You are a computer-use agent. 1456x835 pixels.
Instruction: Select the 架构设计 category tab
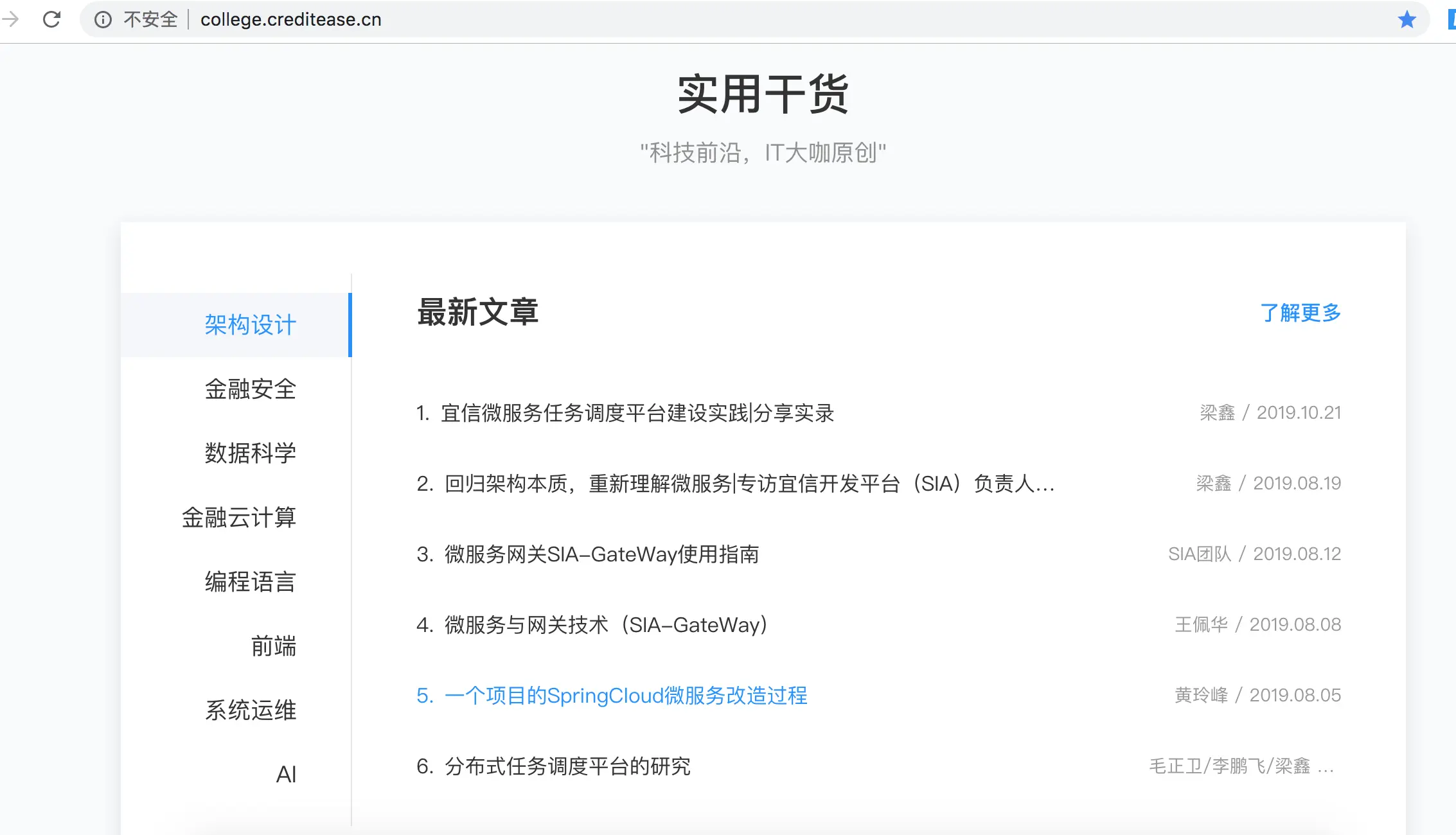(x=250, y=325)
